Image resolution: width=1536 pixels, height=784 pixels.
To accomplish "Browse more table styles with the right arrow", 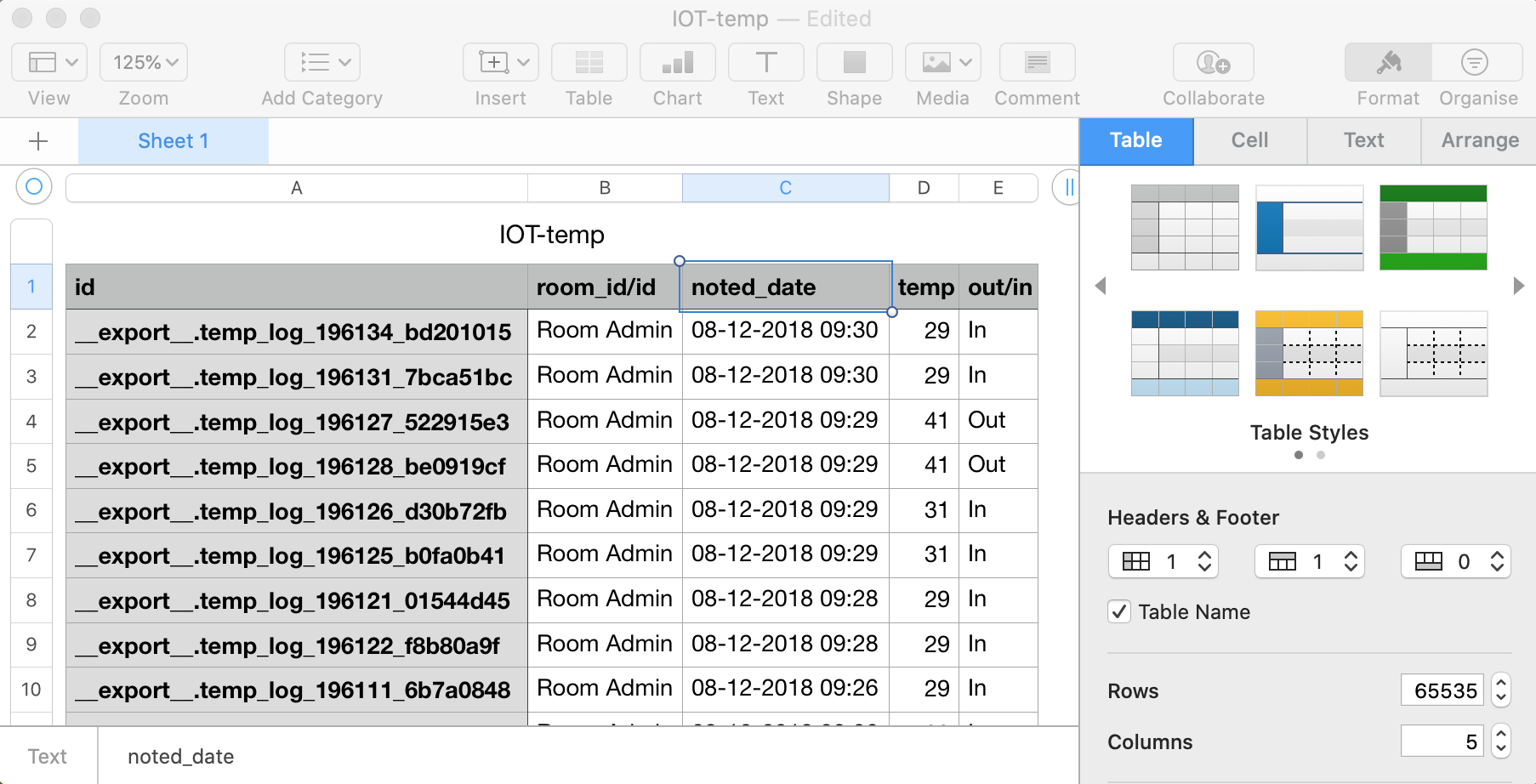I will click(x=1519, y=287).
